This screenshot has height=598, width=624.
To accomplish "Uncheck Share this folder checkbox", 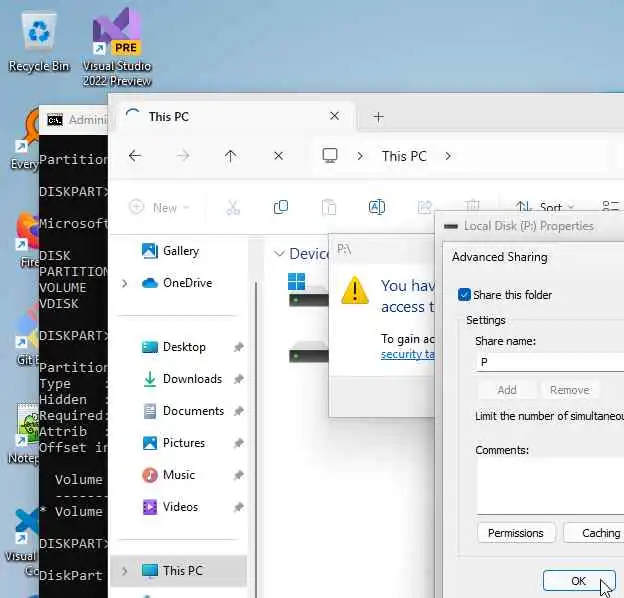I will point(464,295).
